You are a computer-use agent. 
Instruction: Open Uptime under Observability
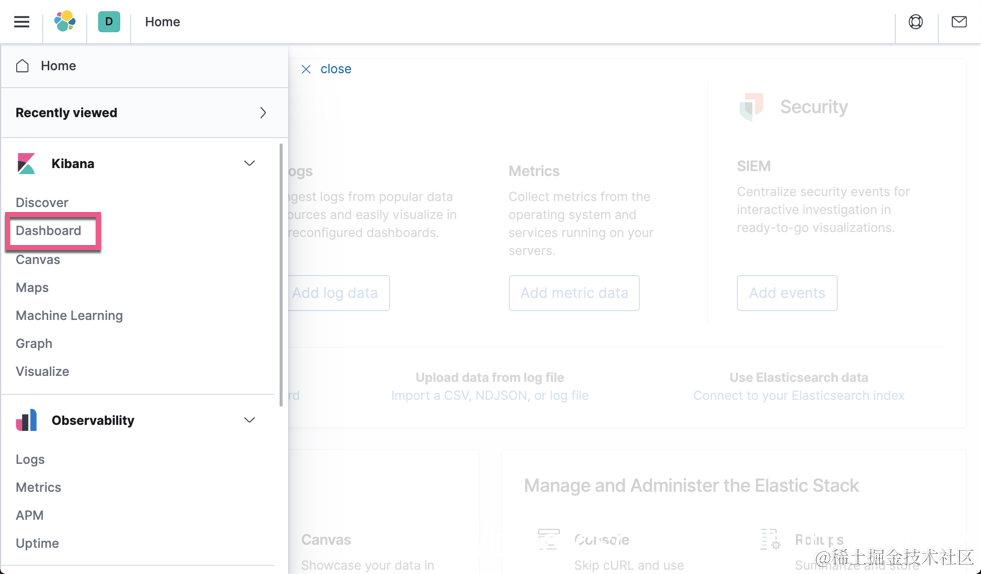[37, 543]
